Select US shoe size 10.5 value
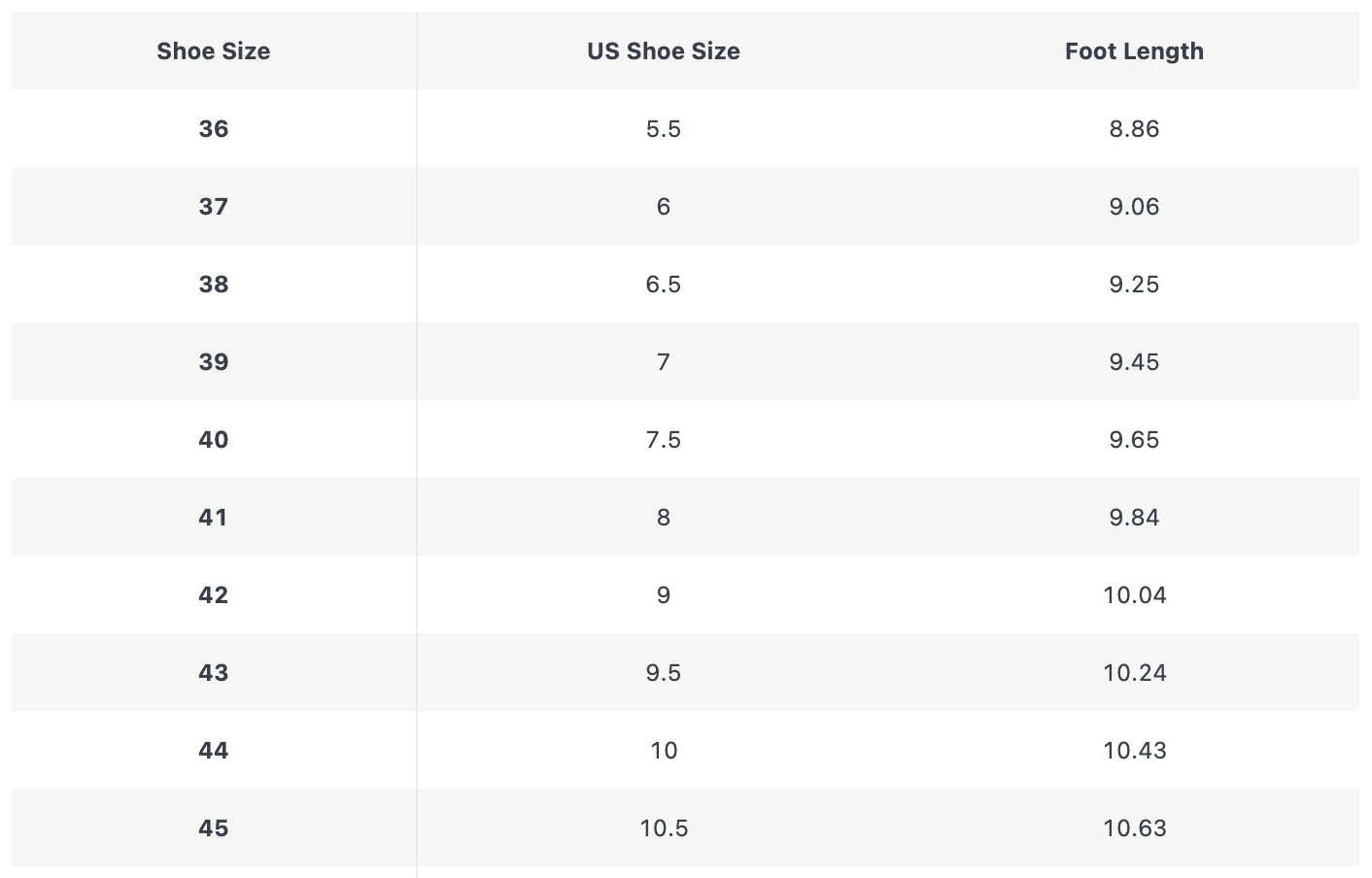The height and width of the screenshot is (878, 1372). (663, 828)
